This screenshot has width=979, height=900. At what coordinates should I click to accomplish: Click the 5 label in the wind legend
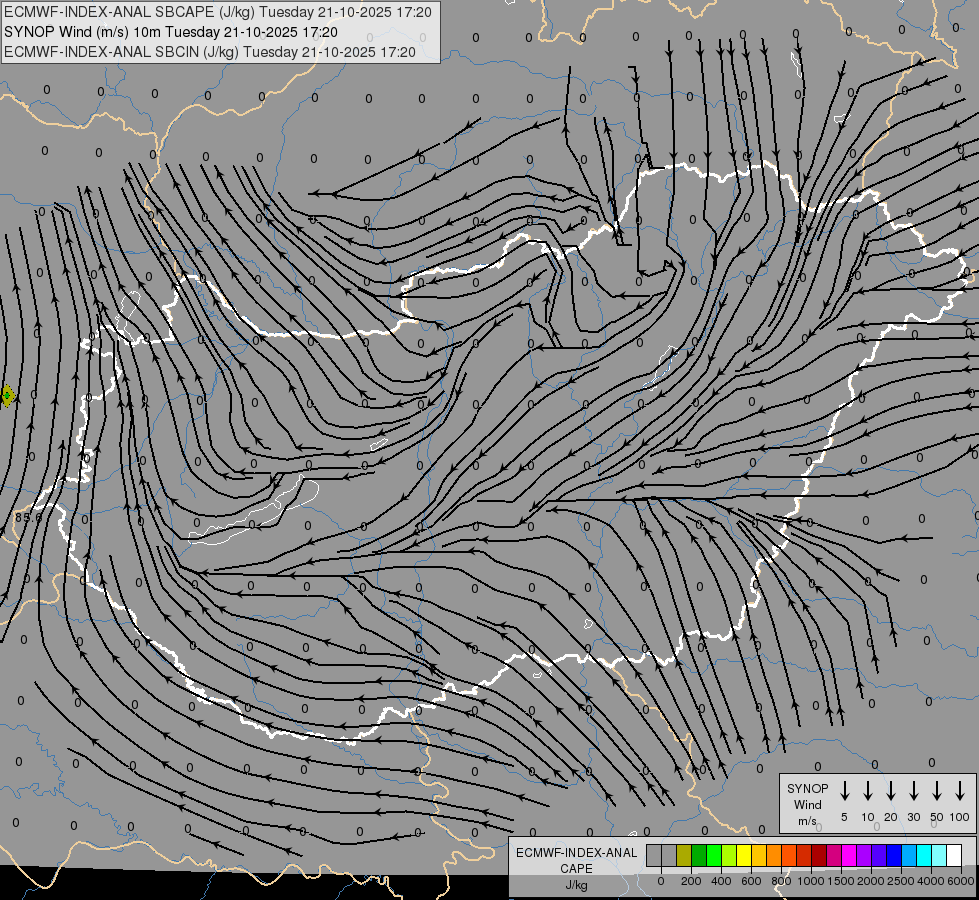[844, 817]
